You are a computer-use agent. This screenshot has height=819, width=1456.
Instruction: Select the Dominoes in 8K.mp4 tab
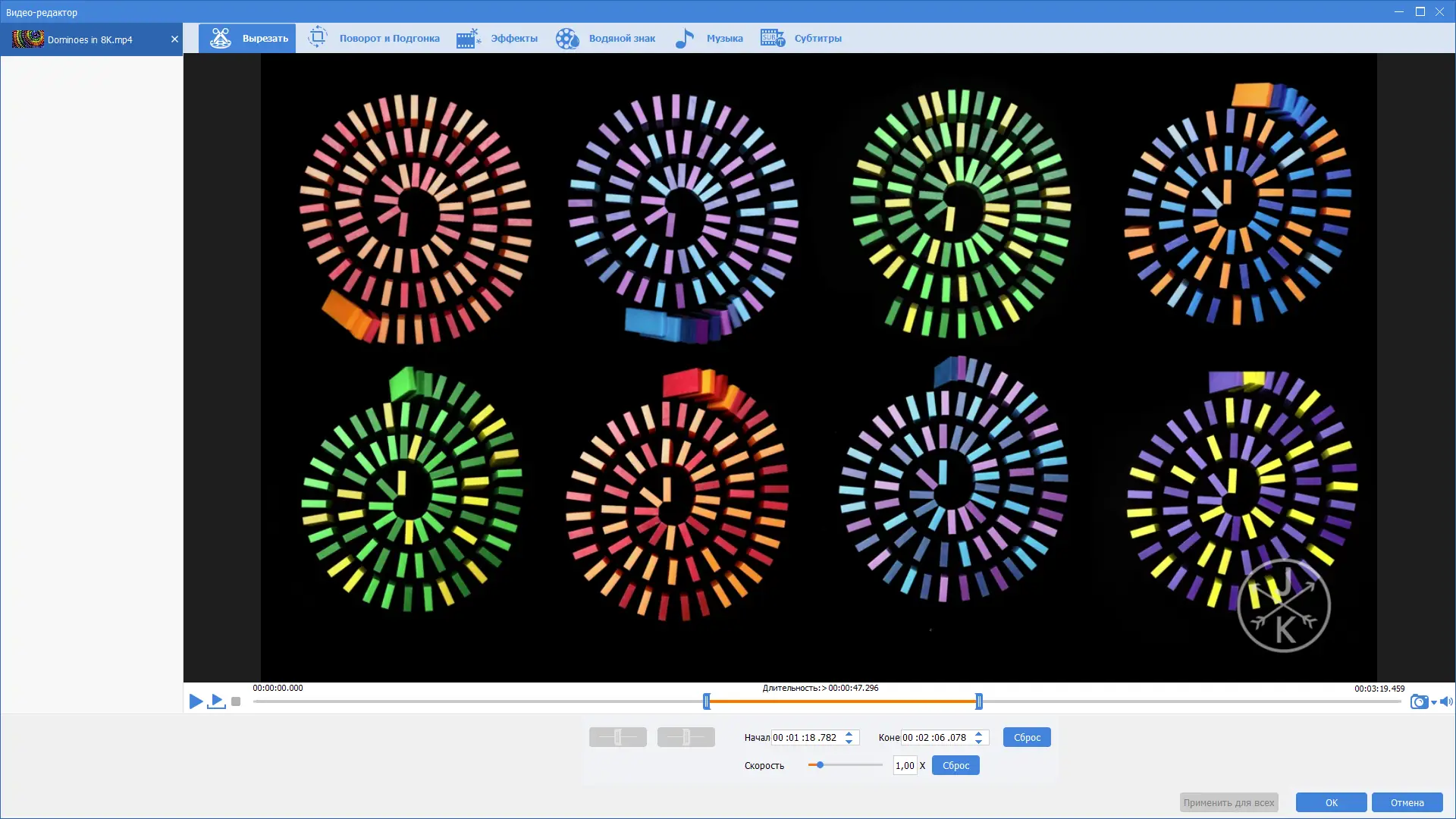(89, 39)
